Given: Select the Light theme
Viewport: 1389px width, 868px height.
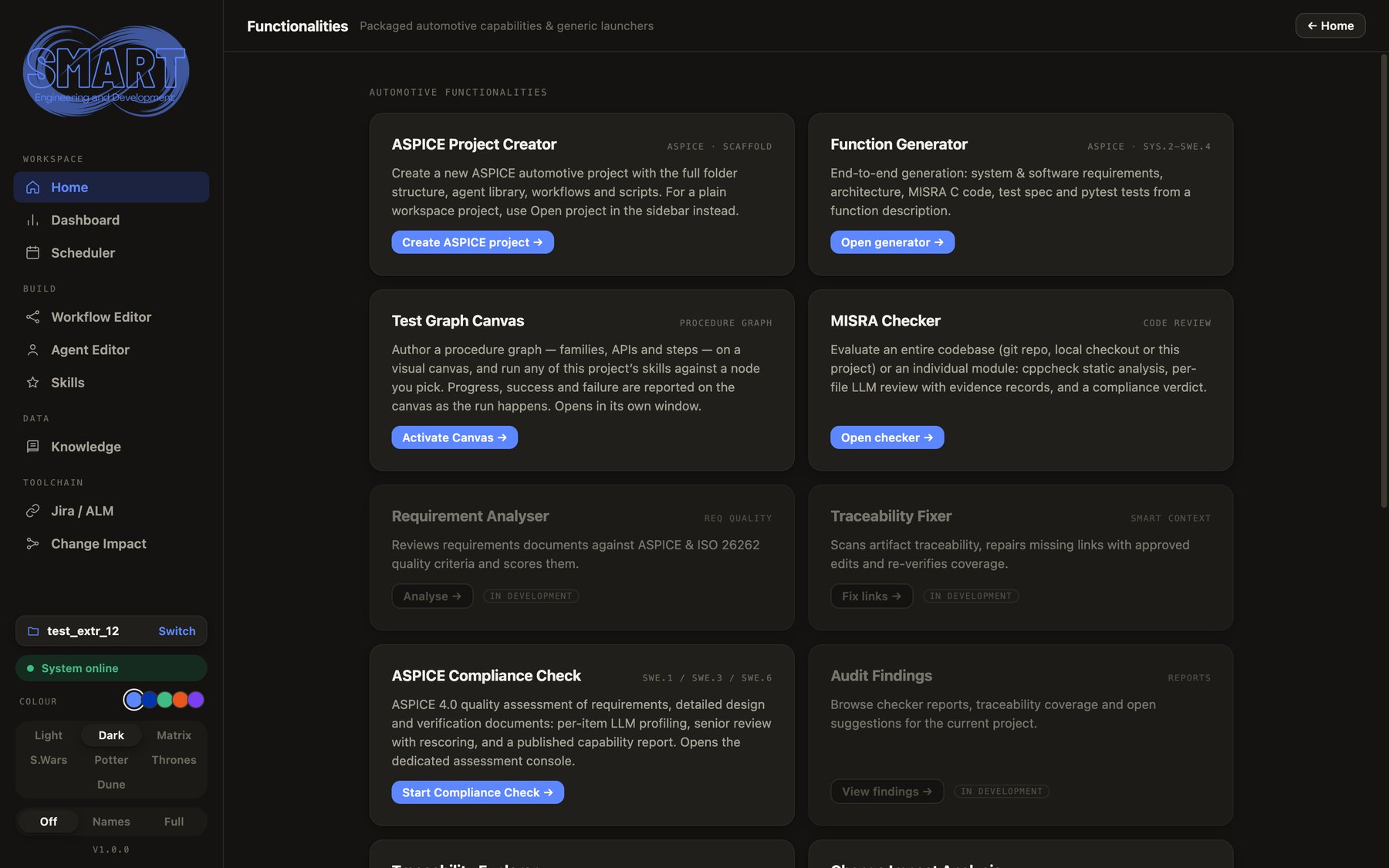Looking at the screenshot, I should click(x=49, y=735).
